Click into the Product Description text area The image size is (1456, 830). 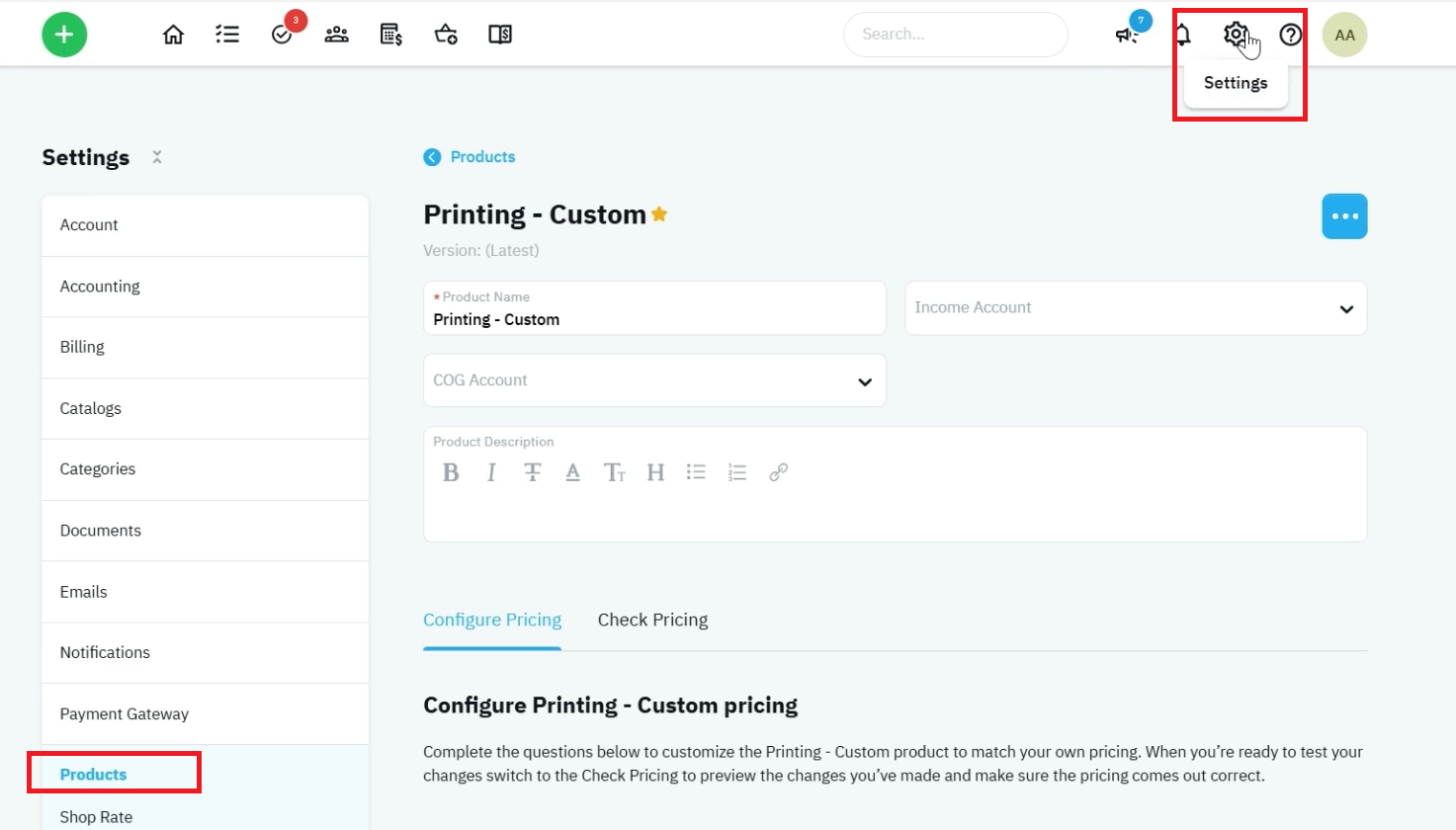click(x=895, y=514)
